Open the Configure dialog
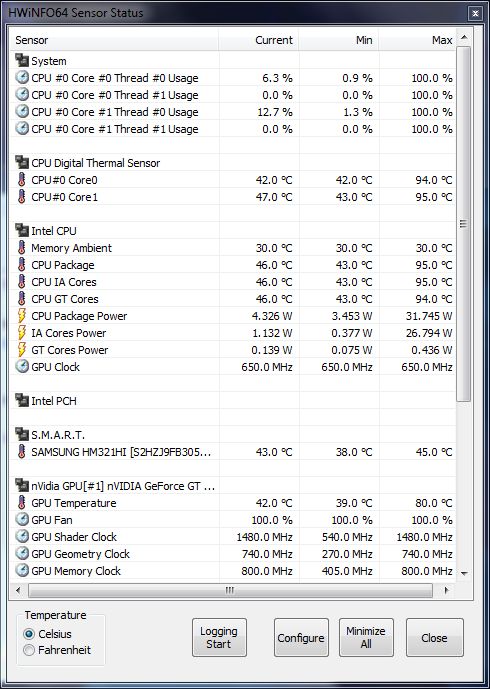Screen dimensions: 490x689 point(301,638)
